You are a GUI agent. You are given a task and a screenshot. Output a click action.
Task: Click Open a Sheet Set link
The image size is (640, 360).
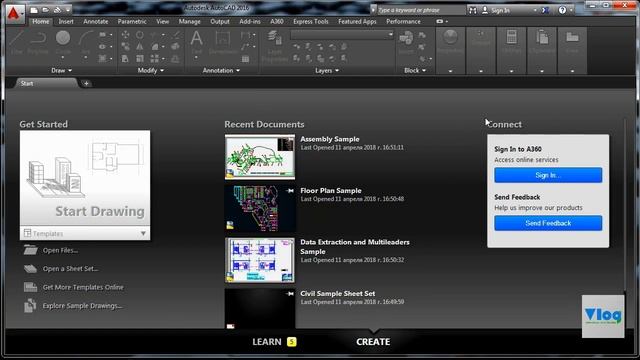pos(70,269)
